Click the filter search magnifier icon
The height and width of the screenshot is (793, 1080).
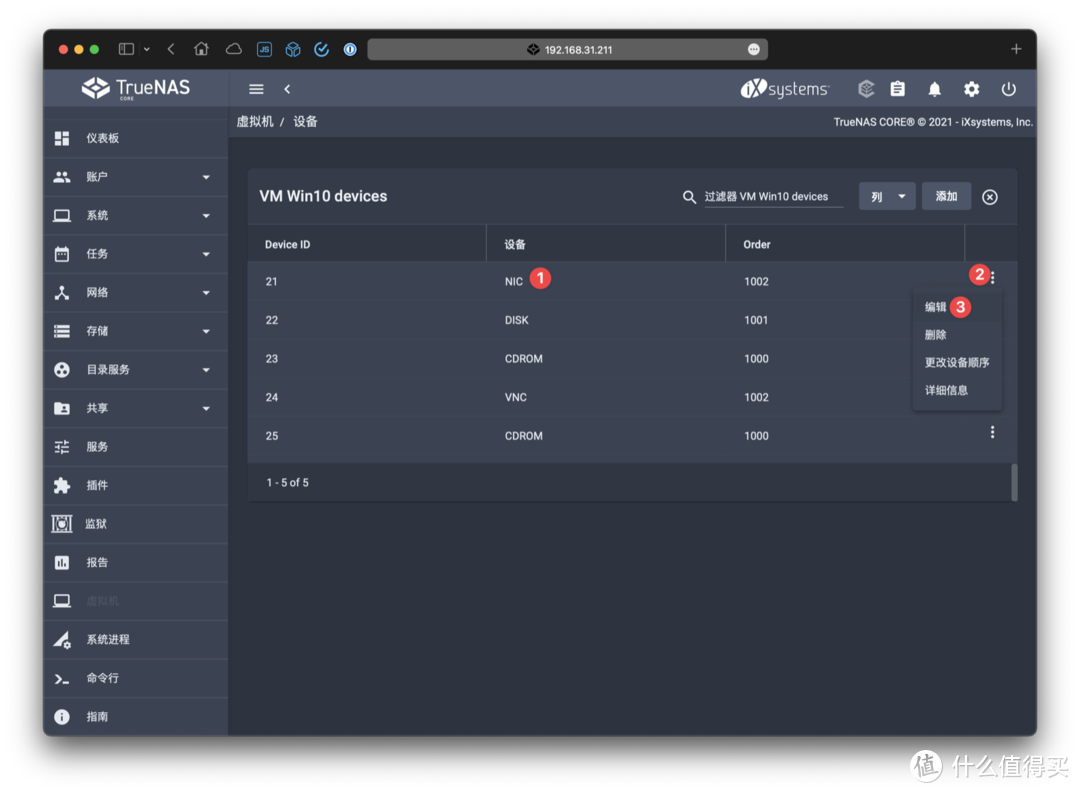click(x=689, y=197)
